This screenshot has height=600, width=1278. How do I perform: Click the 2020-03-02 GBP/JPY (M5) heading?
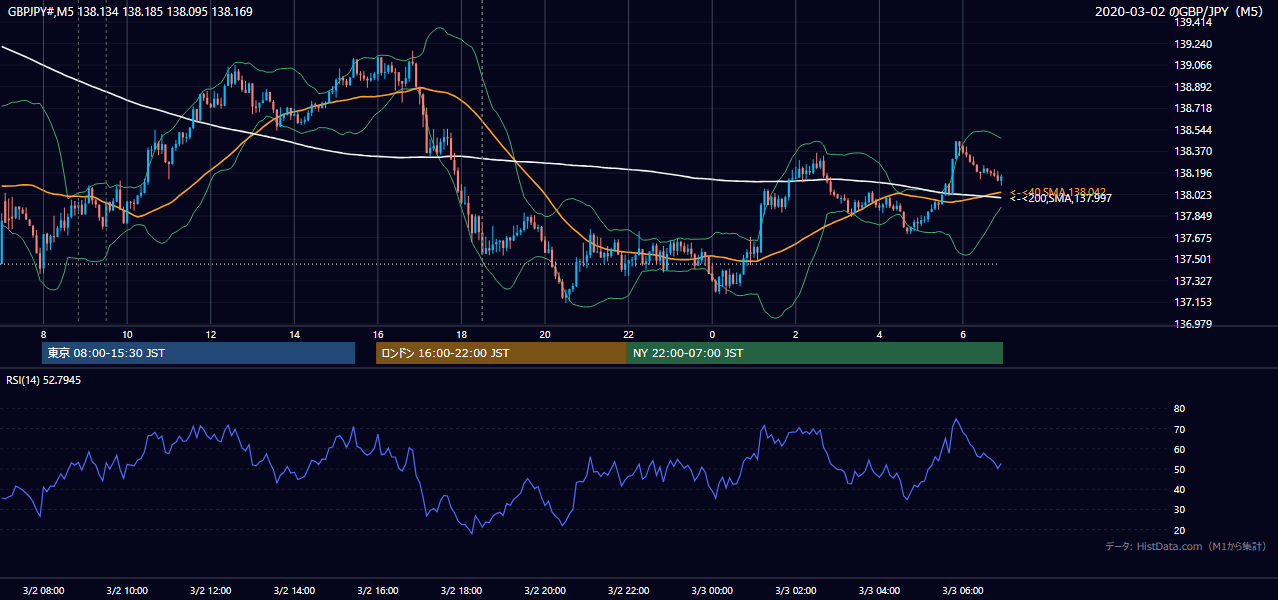point(1181,12)
